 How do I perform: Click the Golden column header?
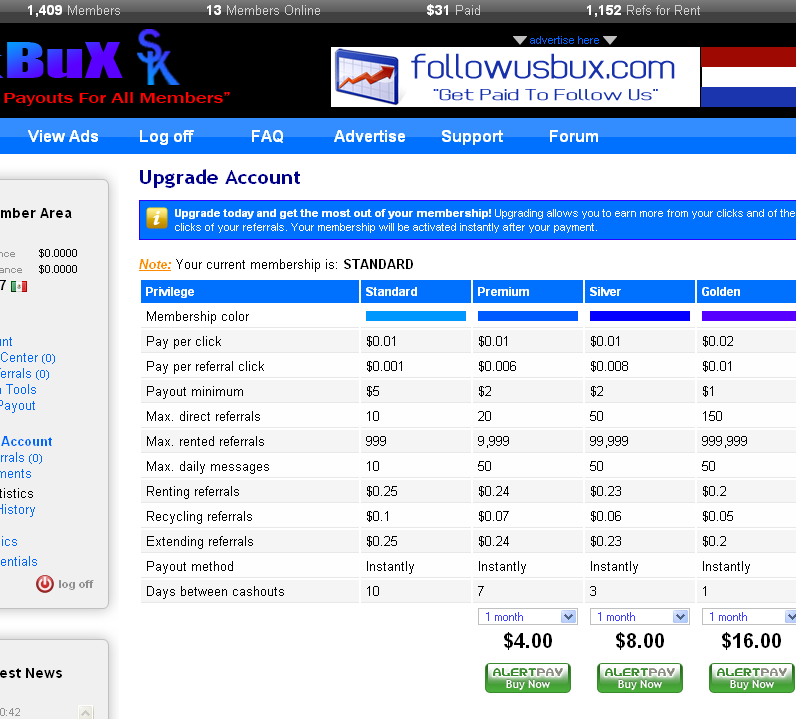click(x=746, y=291)
